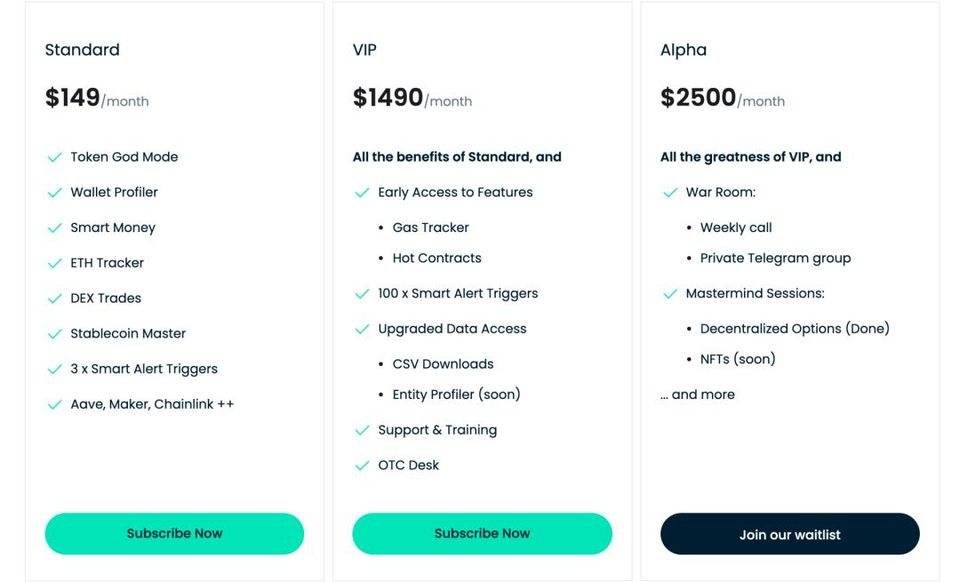
Task: Click the checkmark next to War Room
Action: 669,191
